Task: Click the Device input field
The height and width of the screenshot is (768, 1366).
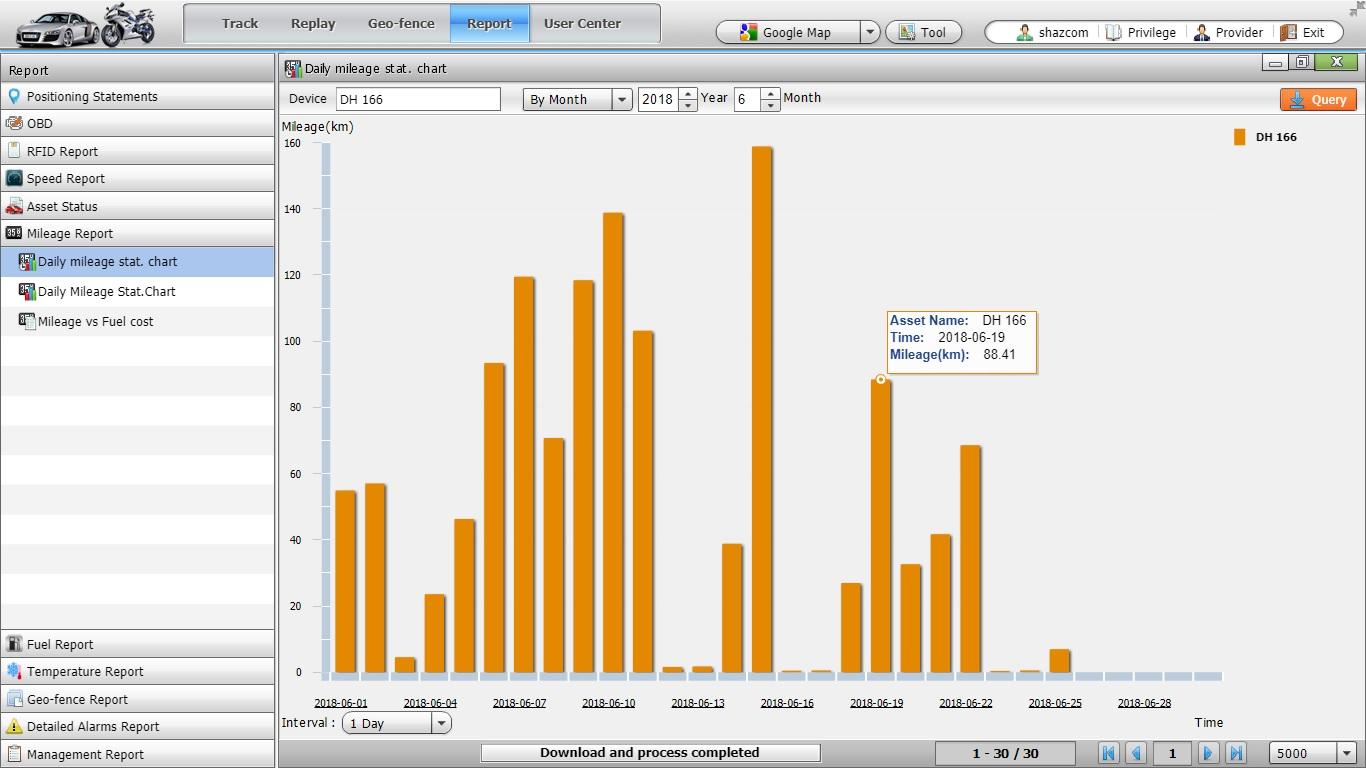Action: 418,100
